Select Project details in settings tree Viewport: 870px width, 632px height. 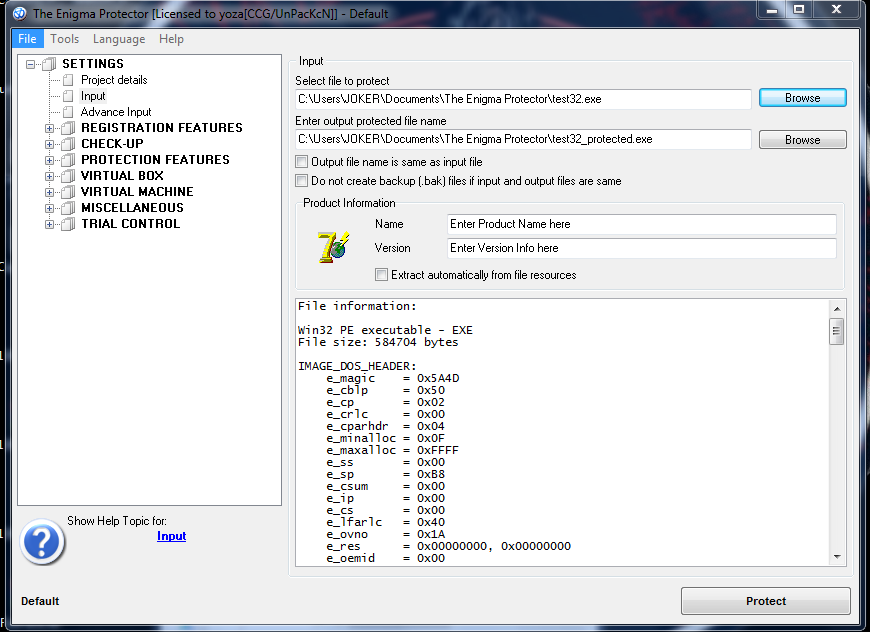click(x=114, y=80)
